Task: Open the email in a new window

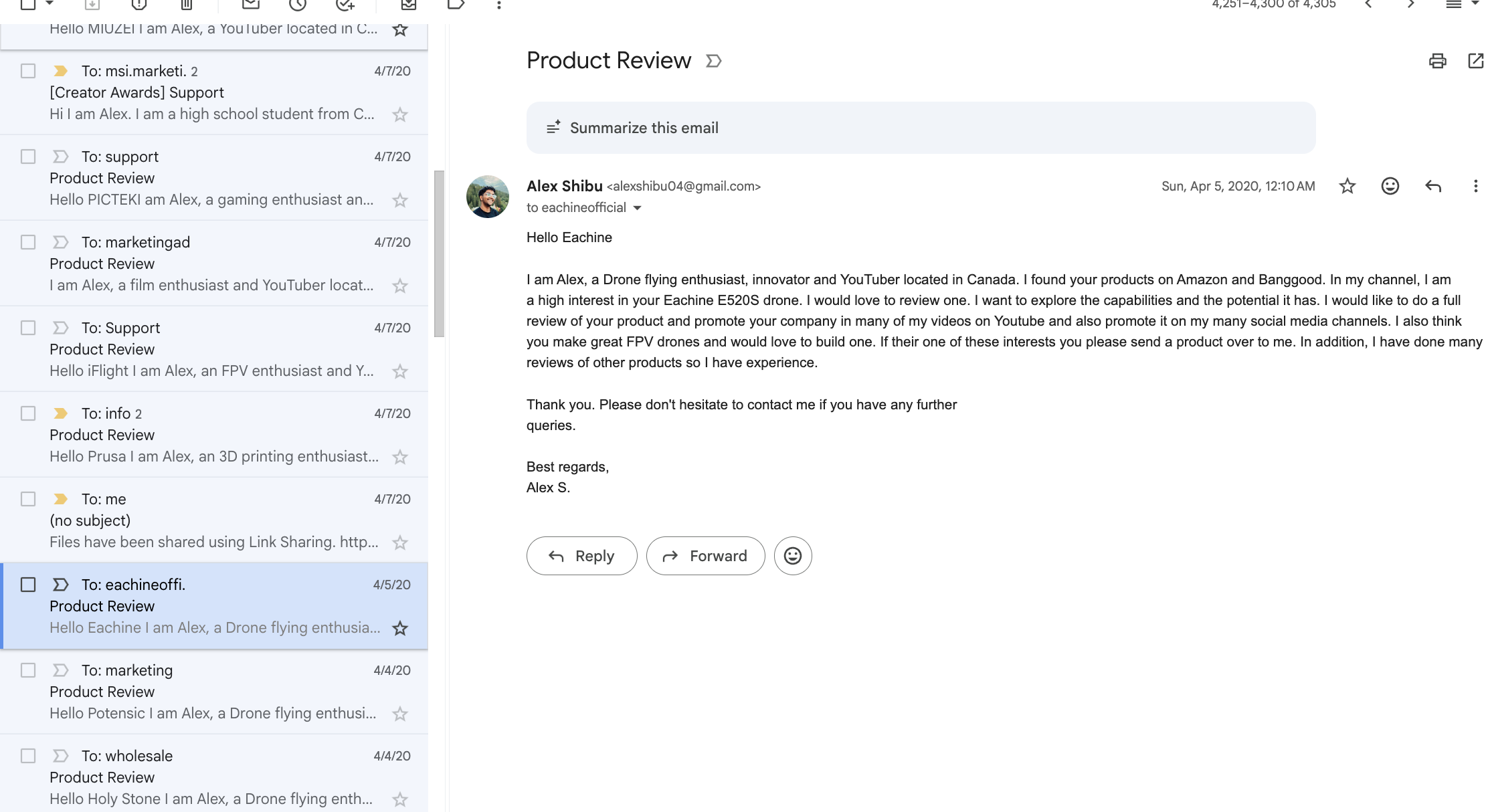Action: point(1475,61)
